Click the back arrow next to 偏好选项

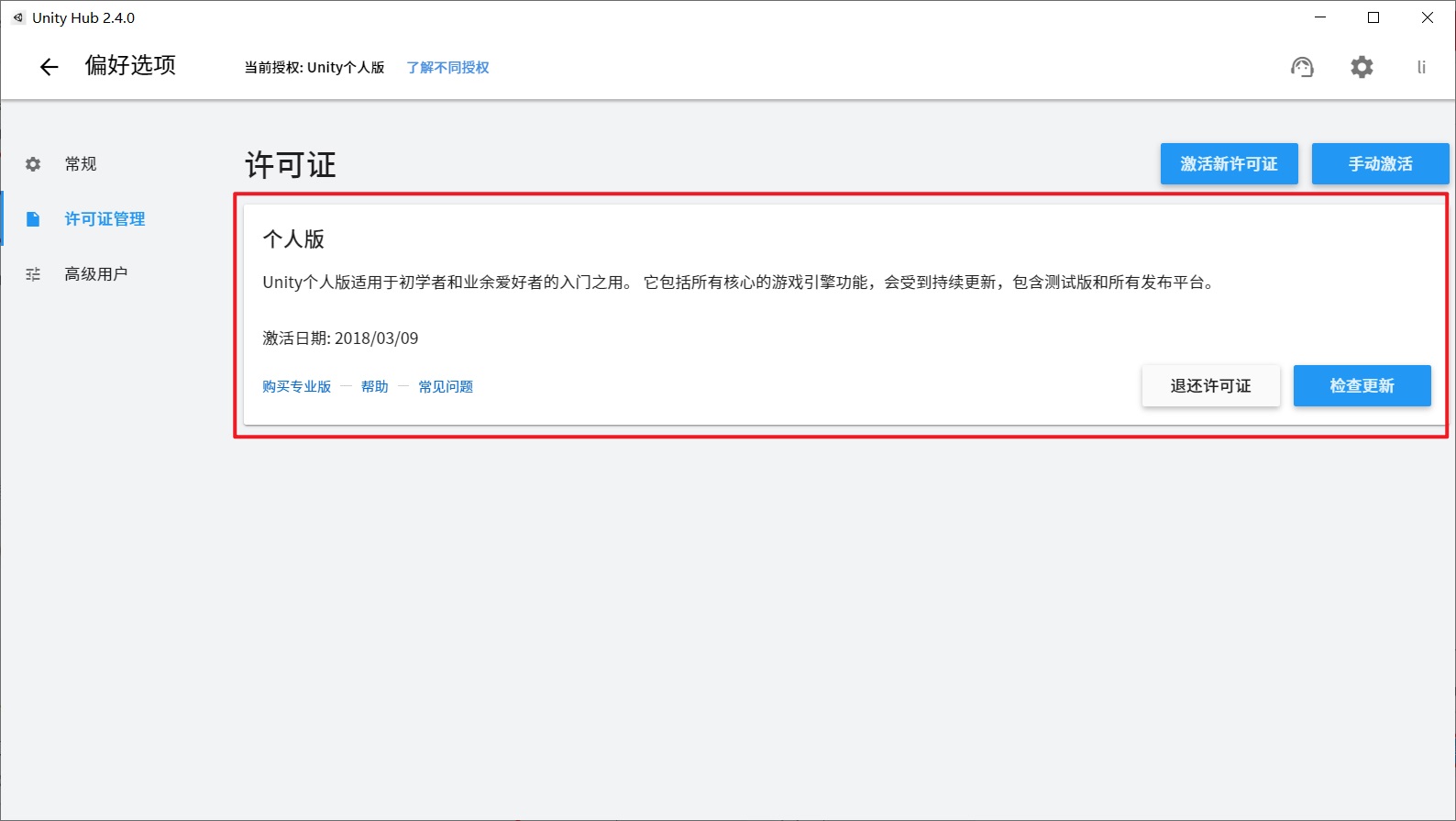49,67
